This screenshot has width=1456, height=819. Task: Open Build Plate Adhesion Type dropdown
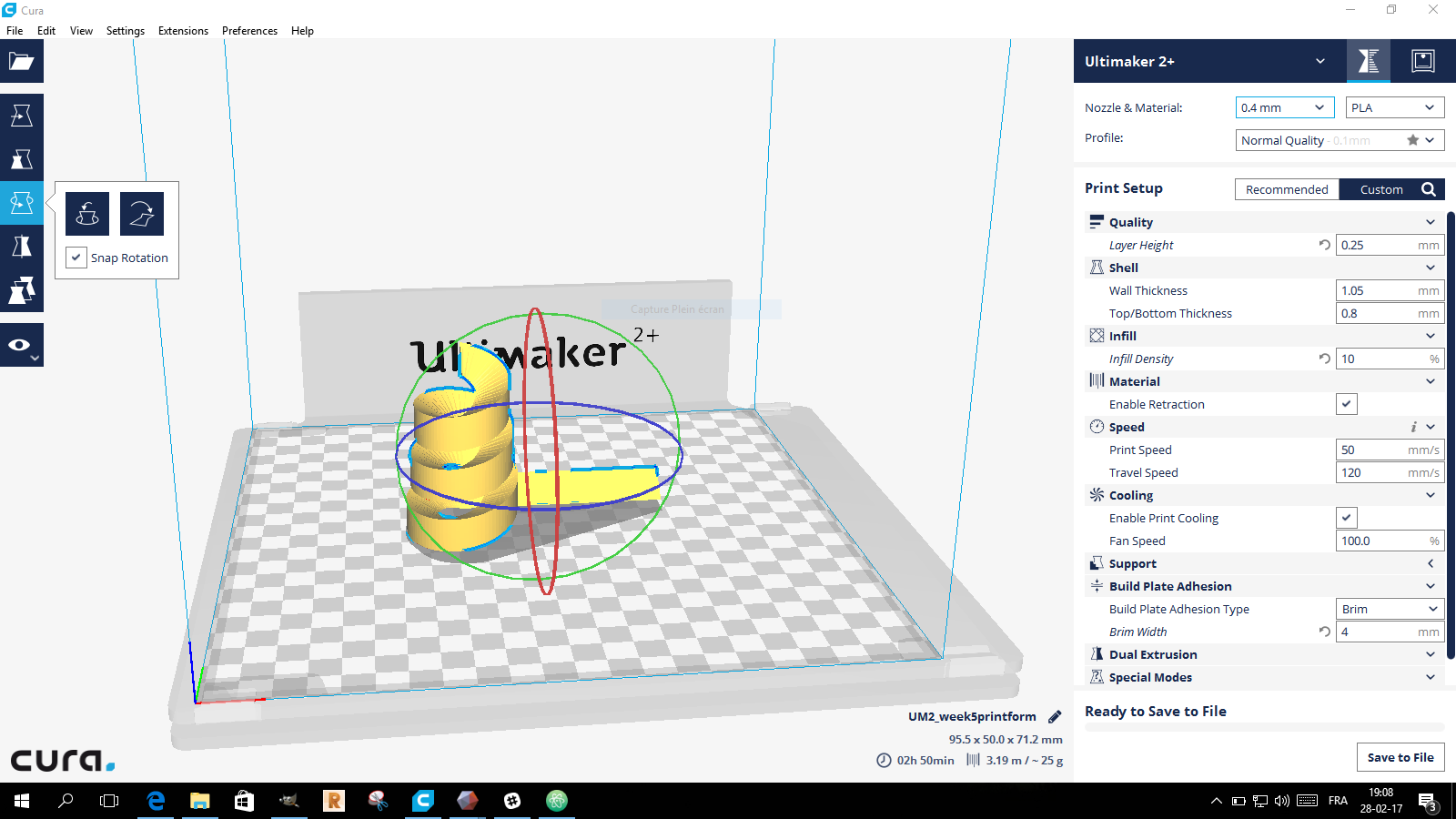(x=1390, y=609)
